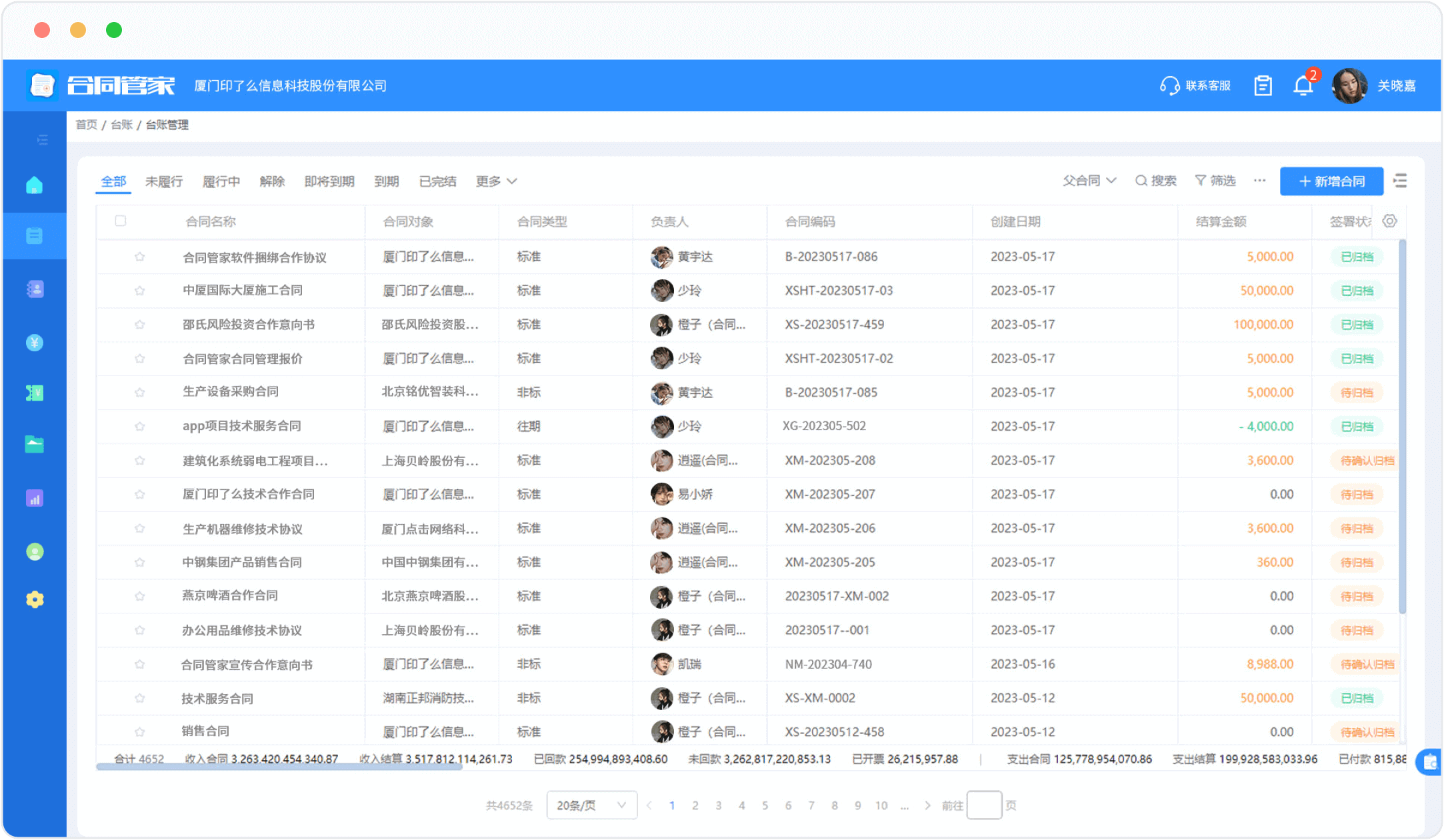Open the ticket voucher sidebar icon
This screenshot has height=840, width=1444.
pos(35,393)
